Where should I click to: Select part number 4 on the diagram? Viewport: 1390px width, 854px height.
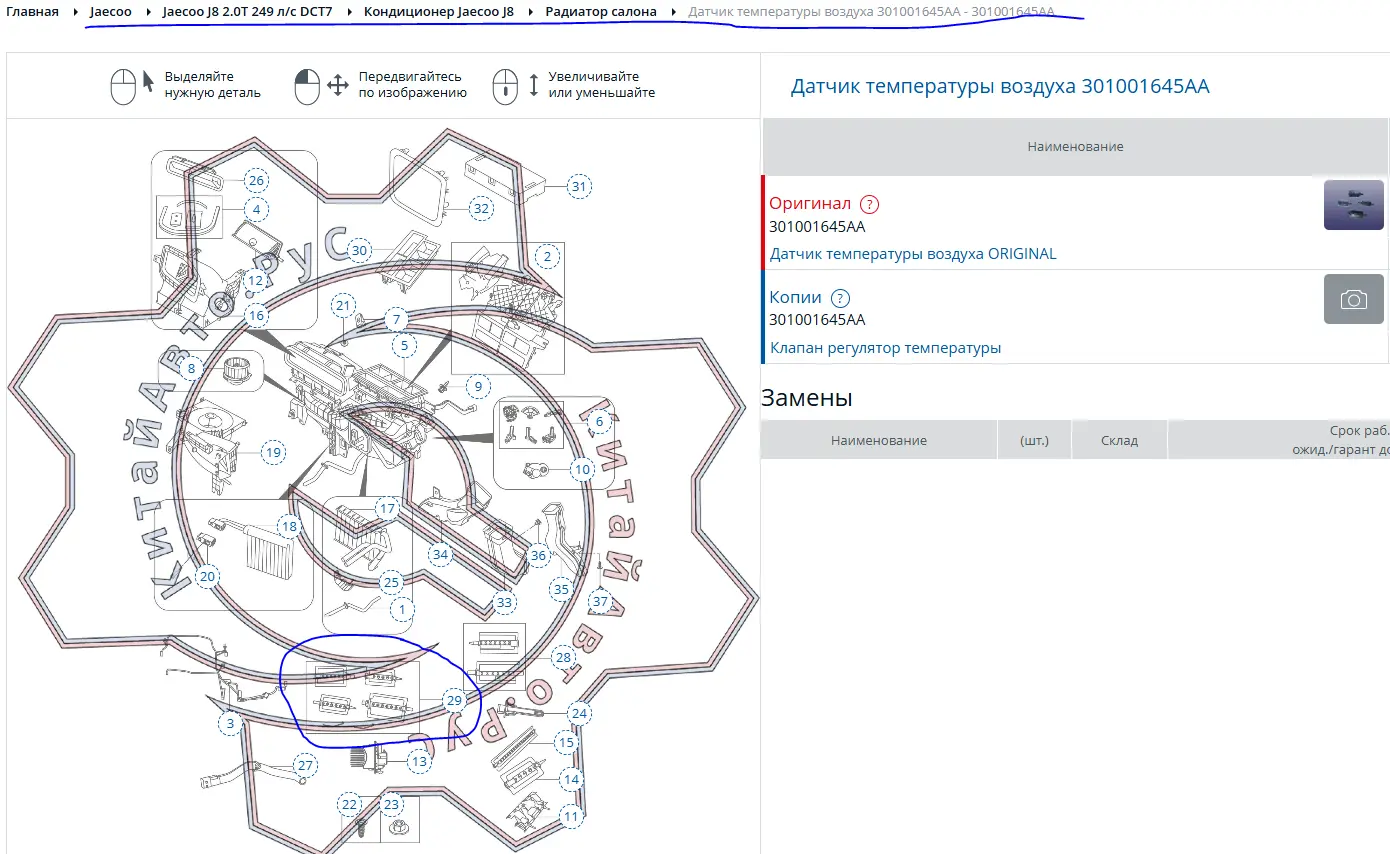click(x=257, y=210)
